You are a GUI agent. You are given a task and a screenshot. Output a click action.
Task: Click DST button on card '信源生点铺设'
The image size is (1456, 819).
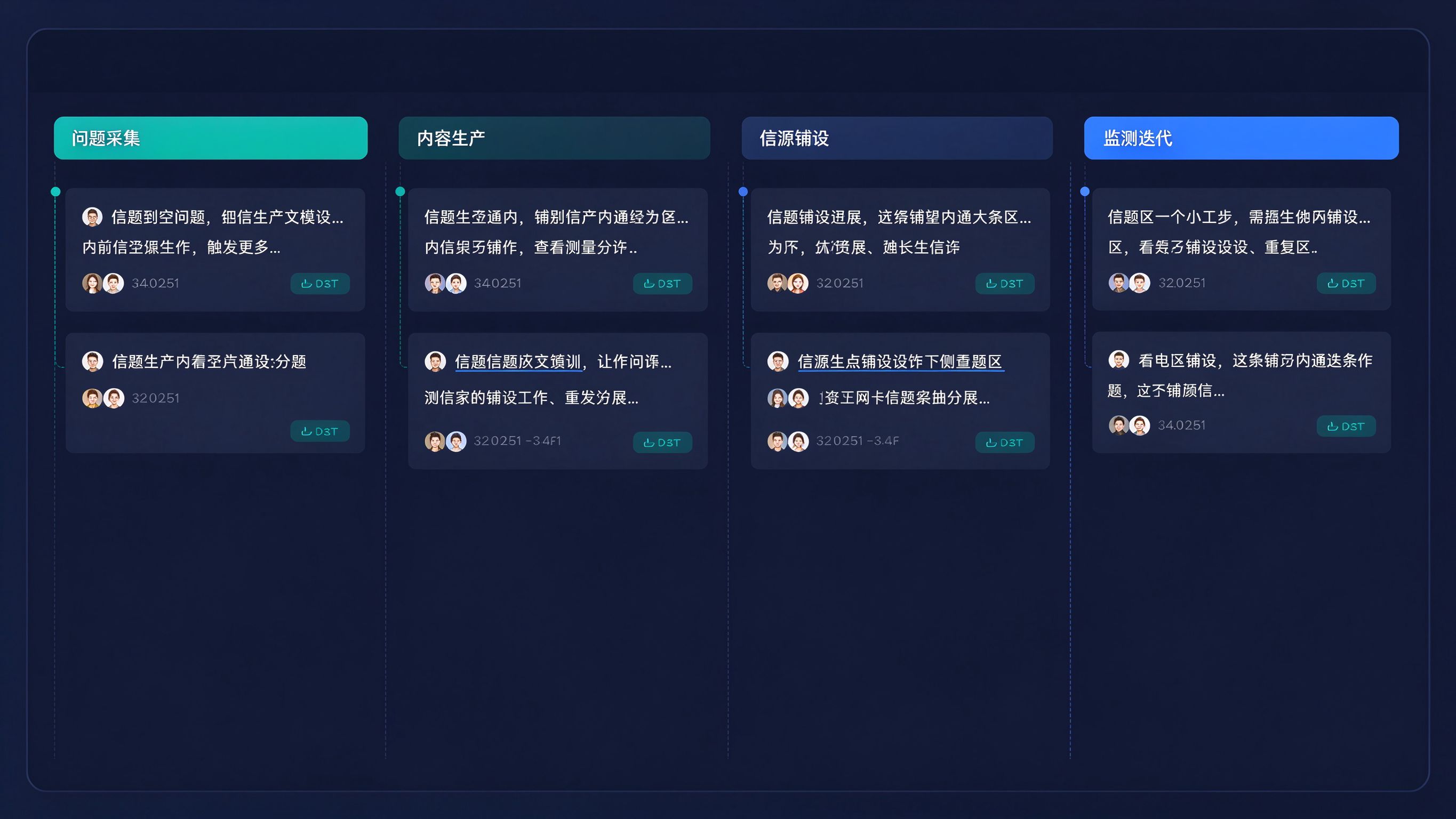coord(1005,443)
